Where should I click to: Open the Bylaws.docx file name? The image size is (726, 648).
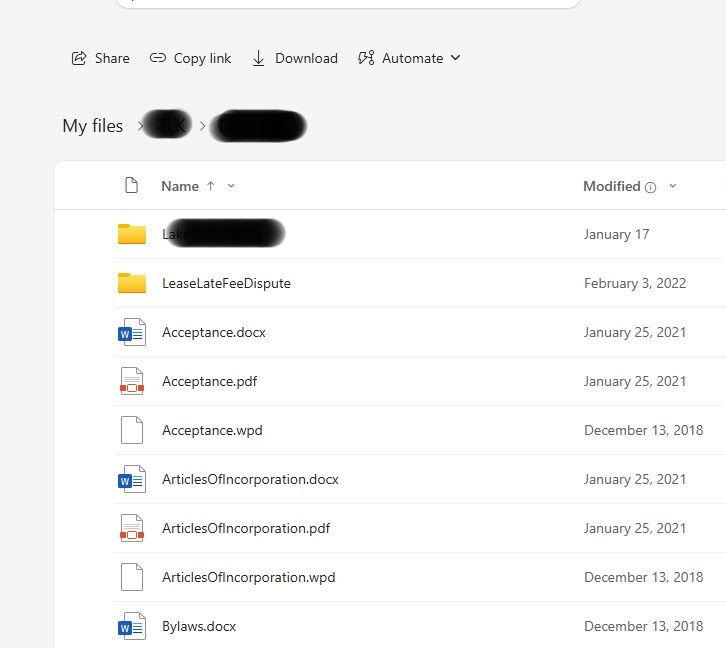click(x=199, y=627)
